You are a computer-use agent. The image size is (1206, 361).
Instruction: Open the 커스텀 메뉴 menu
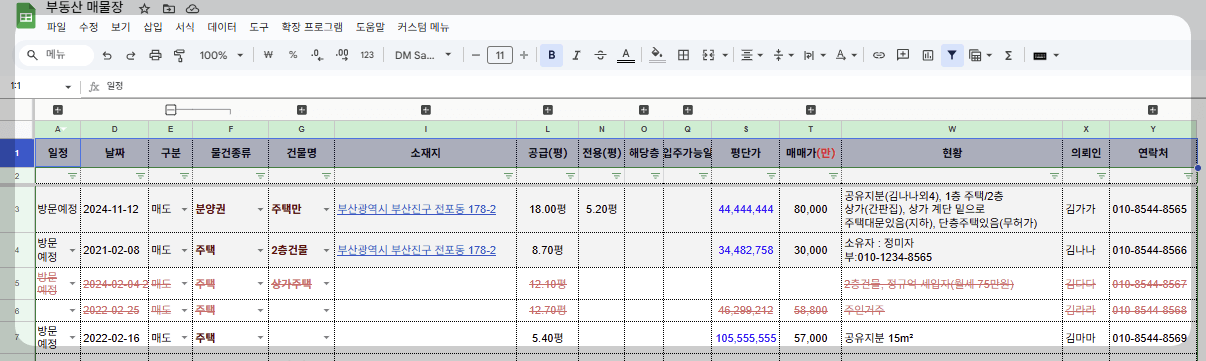tap(423, 27)
